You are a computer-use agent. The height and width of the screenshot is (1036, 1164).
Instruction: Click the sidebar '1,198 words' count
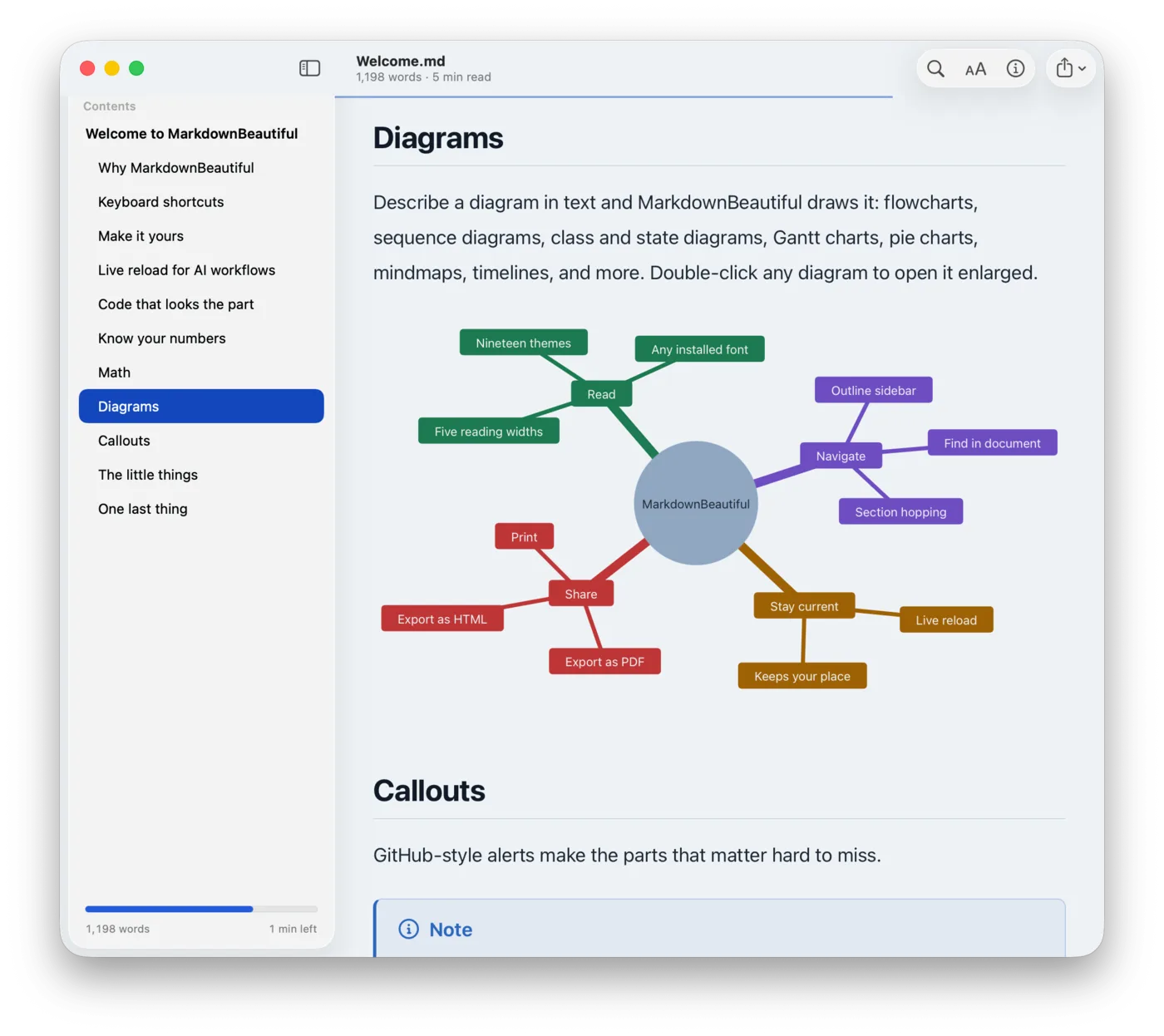pyautogui.click(x=118, y=929)
